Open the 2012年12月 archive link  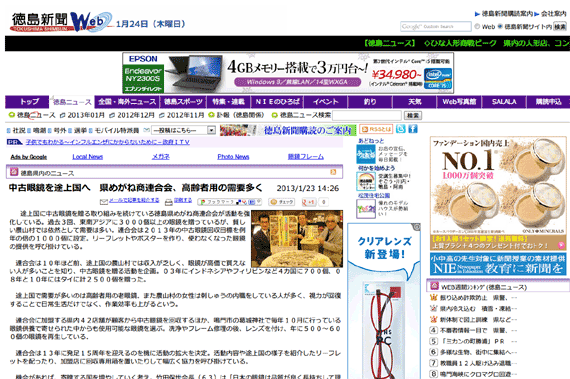136,115
